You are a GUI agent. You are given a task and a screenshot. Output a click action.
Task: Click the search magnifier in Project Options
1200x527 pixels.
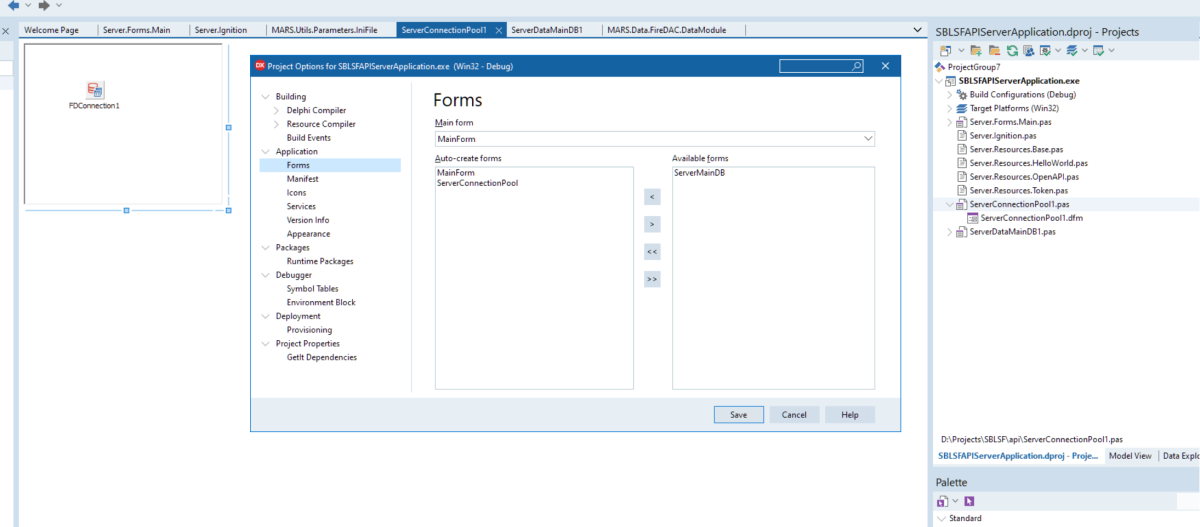tap(857, 66)
